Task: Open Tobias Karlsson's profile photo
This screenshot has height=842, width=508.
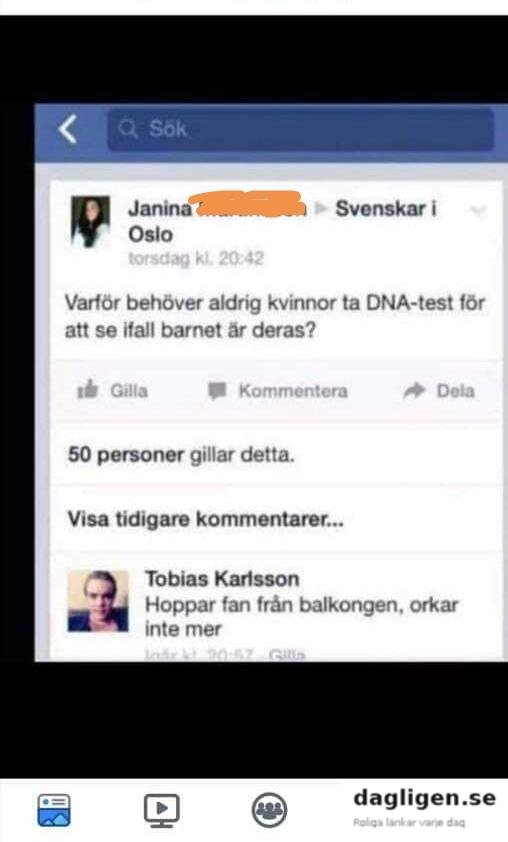Action: [98, 601]
